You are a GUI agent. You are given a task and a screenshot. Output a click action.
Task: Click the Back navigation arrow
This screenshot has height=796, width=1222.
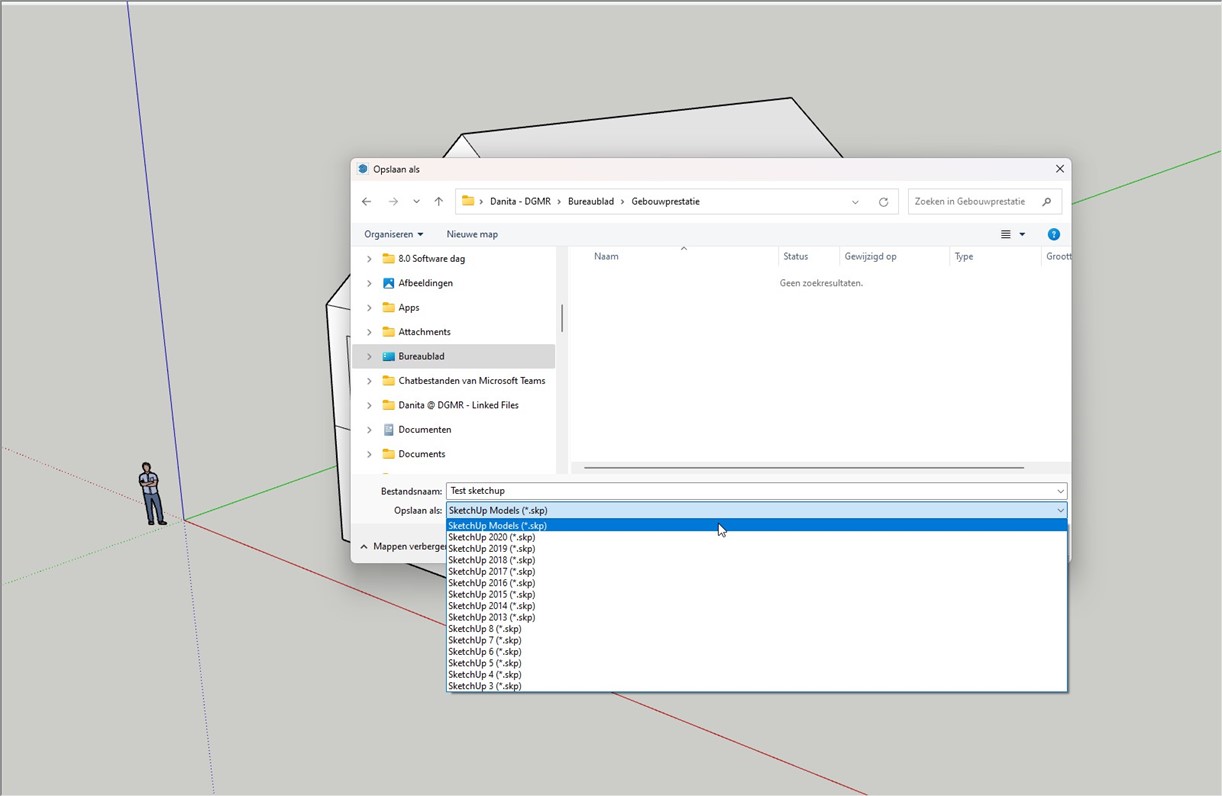click(367, 202)
